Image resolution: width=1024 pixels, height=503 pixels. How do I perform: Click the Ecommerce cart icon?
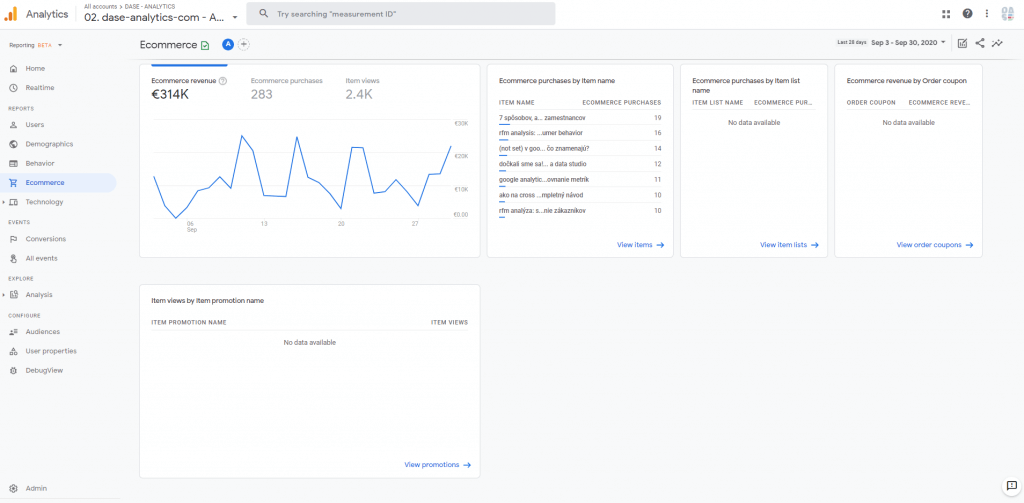pos(13,183)
